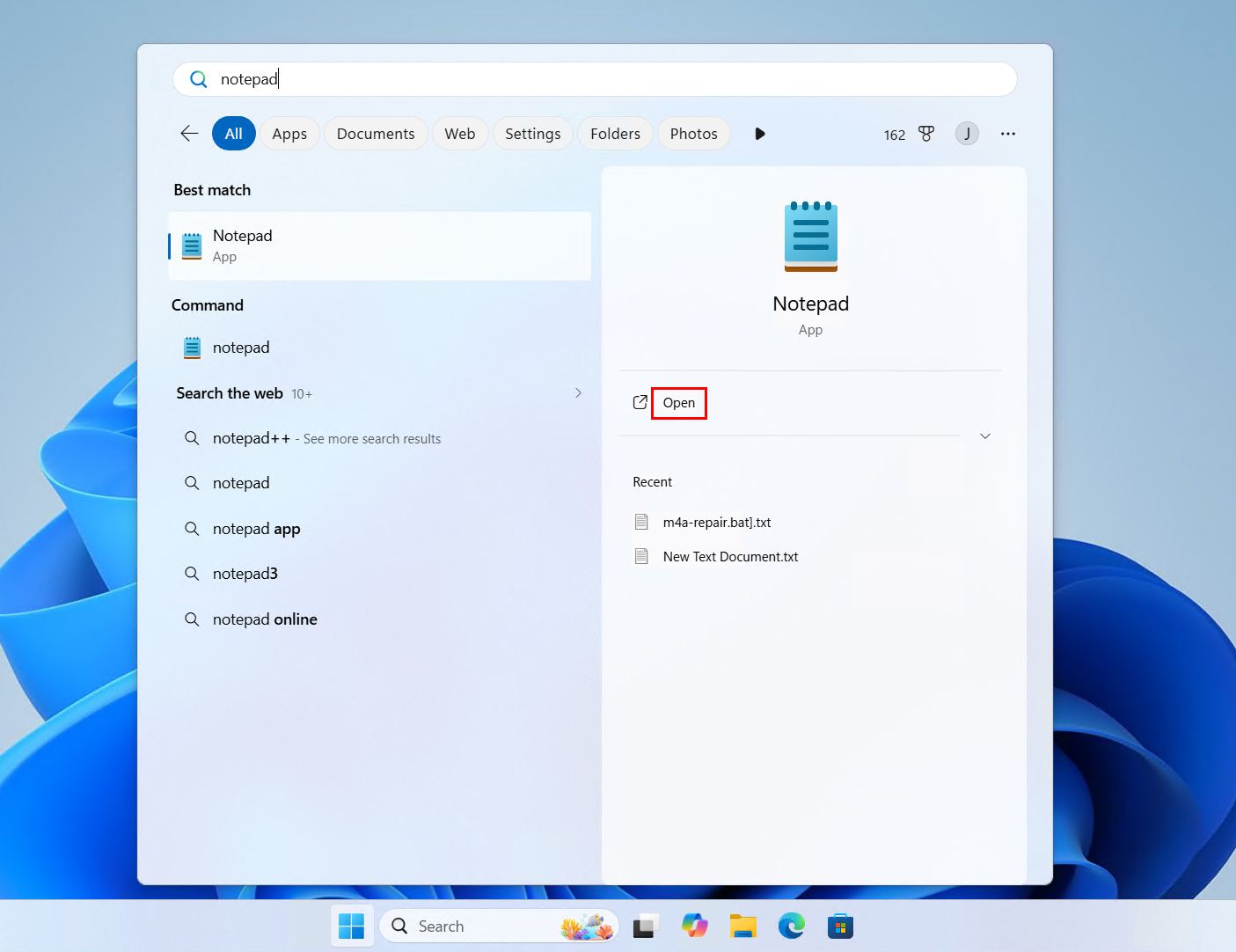Choose the notepad3 web suggestion

click(x=380, y=574)
